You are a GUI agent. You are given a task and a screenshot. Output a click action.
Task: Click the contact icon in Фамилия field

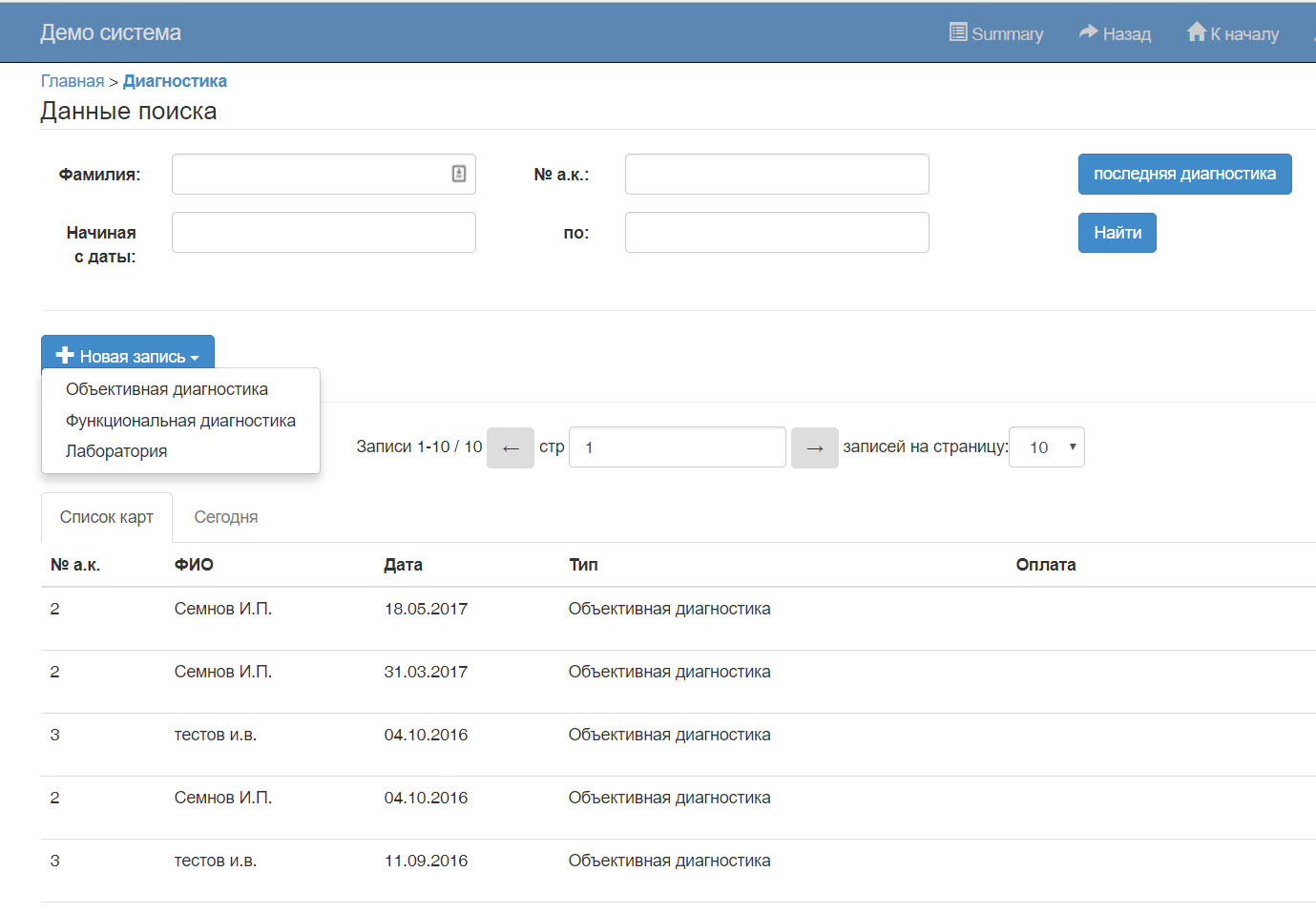459,174
